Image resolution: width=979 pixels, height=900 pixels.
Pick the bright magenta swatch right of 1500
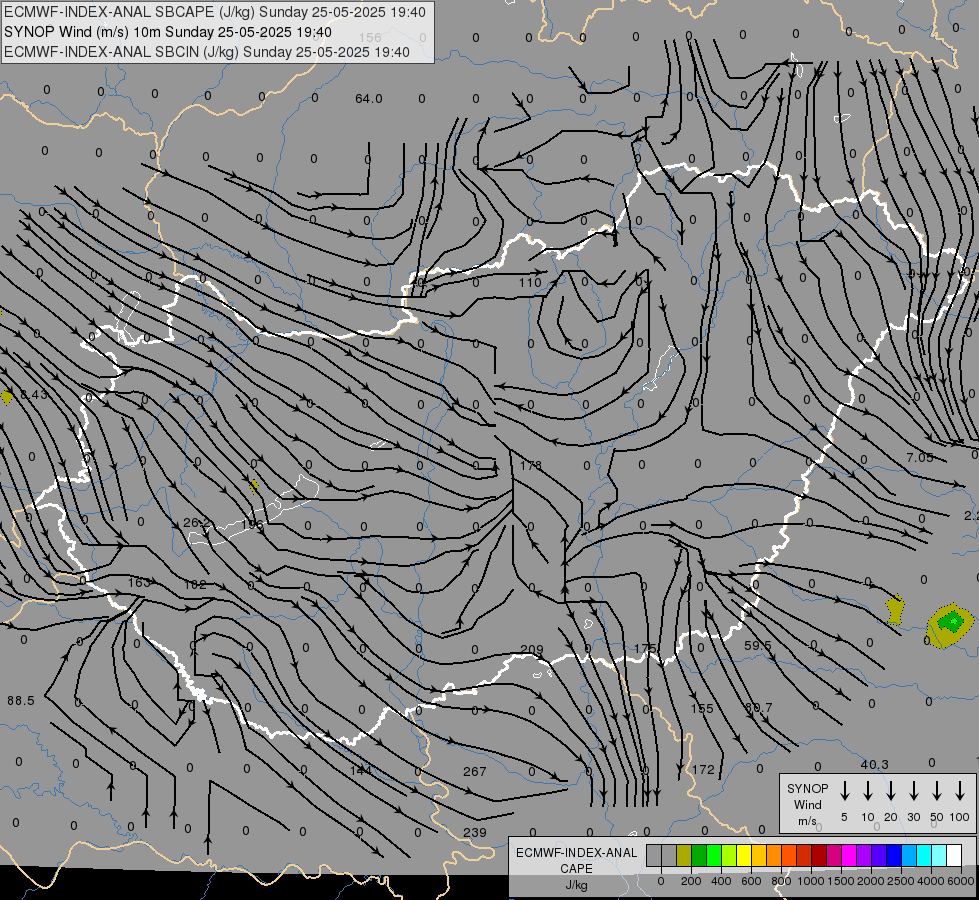click(849, 855)
